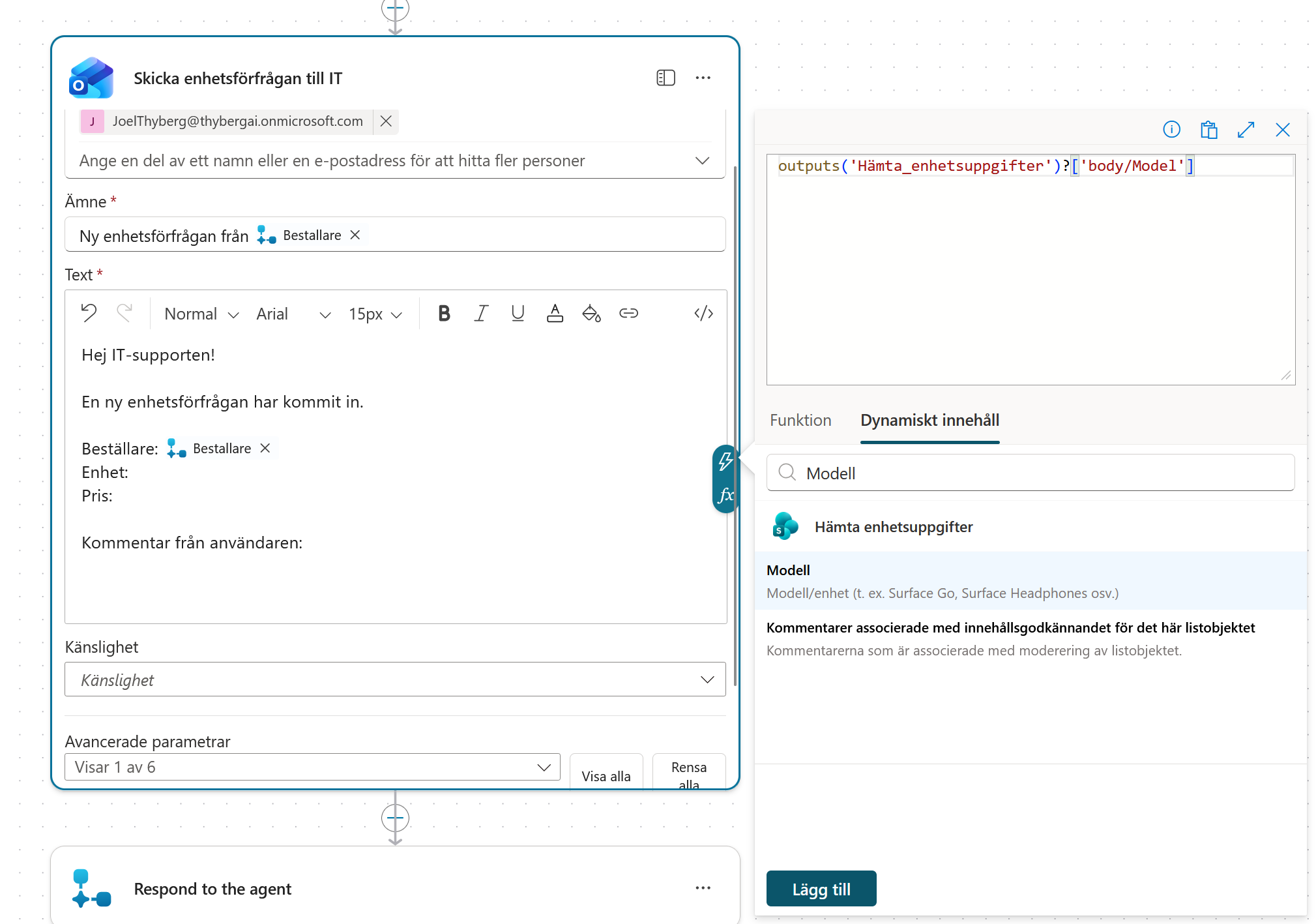Remove Bestallare token from subject
1316x924 pixels.
pos(355,235)
